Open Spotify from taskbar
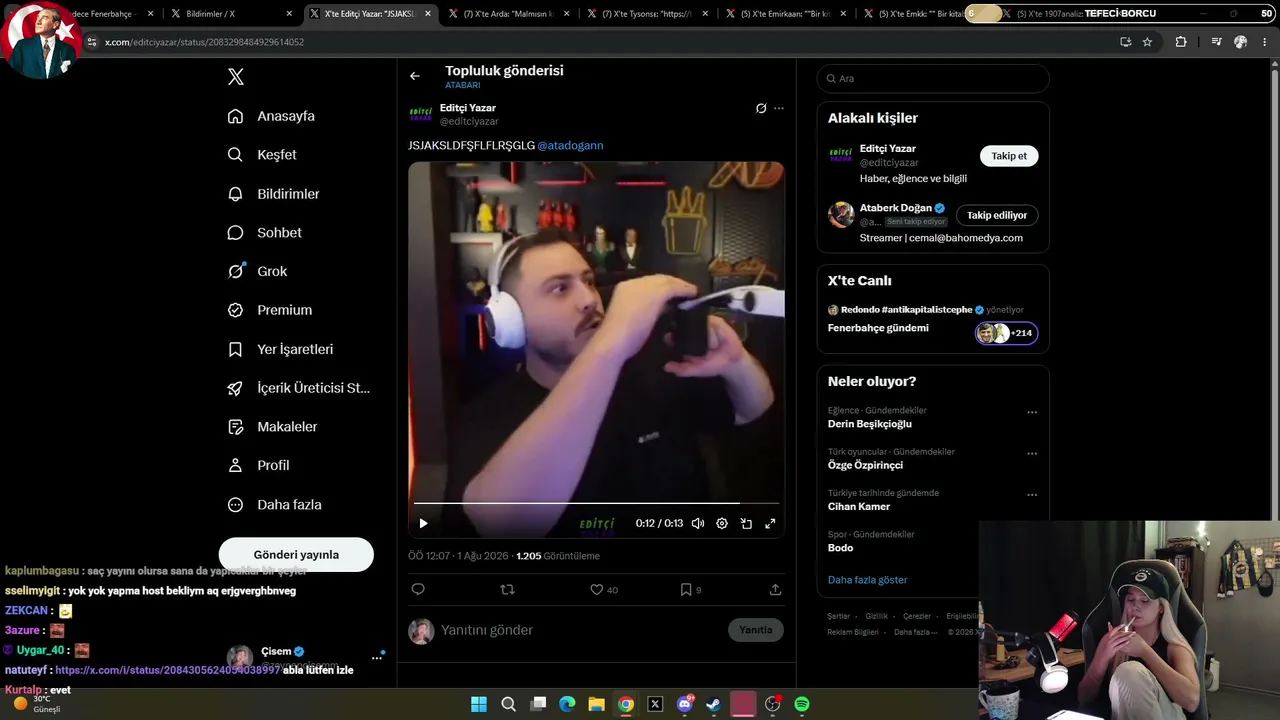 click(802, 704)
